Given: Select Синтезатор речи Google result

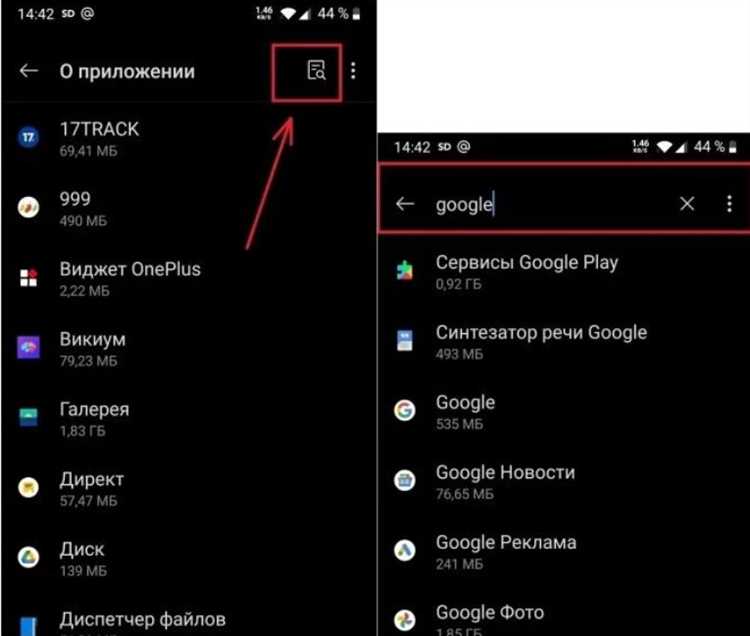Looking at the screenshot, I should tap(564, 341).
